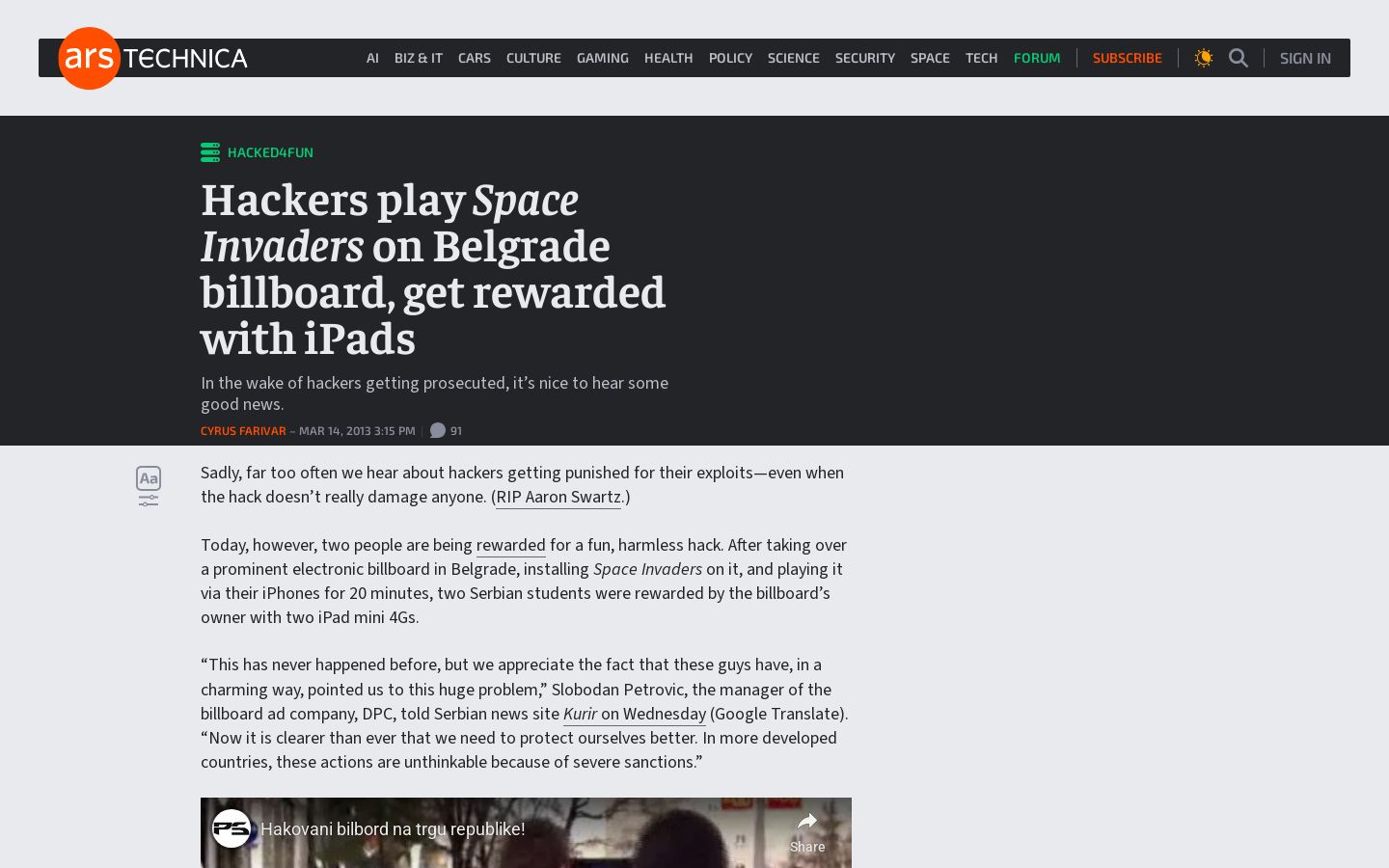Go to the Biz & IT section
Viewport: 1389px width, 868px height.
(x=419, y=58)
